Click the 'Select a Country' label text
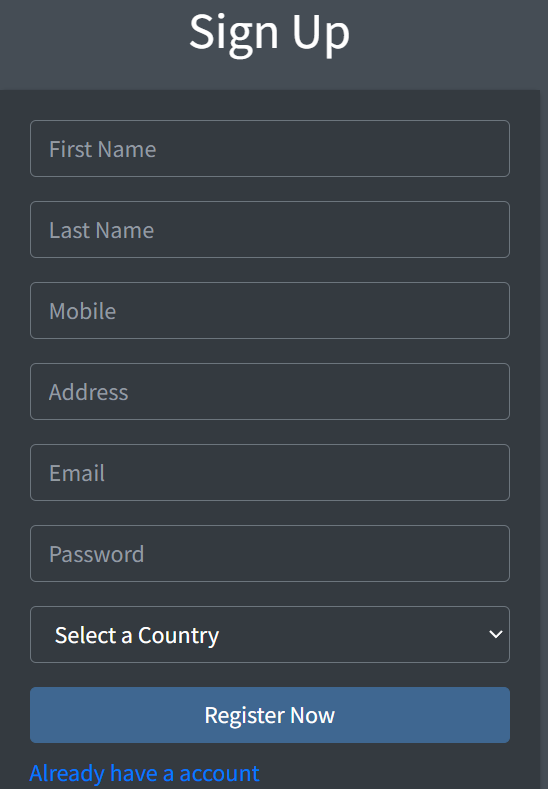The height and width of the screenshot is (789, 548). tap(137, 636)
